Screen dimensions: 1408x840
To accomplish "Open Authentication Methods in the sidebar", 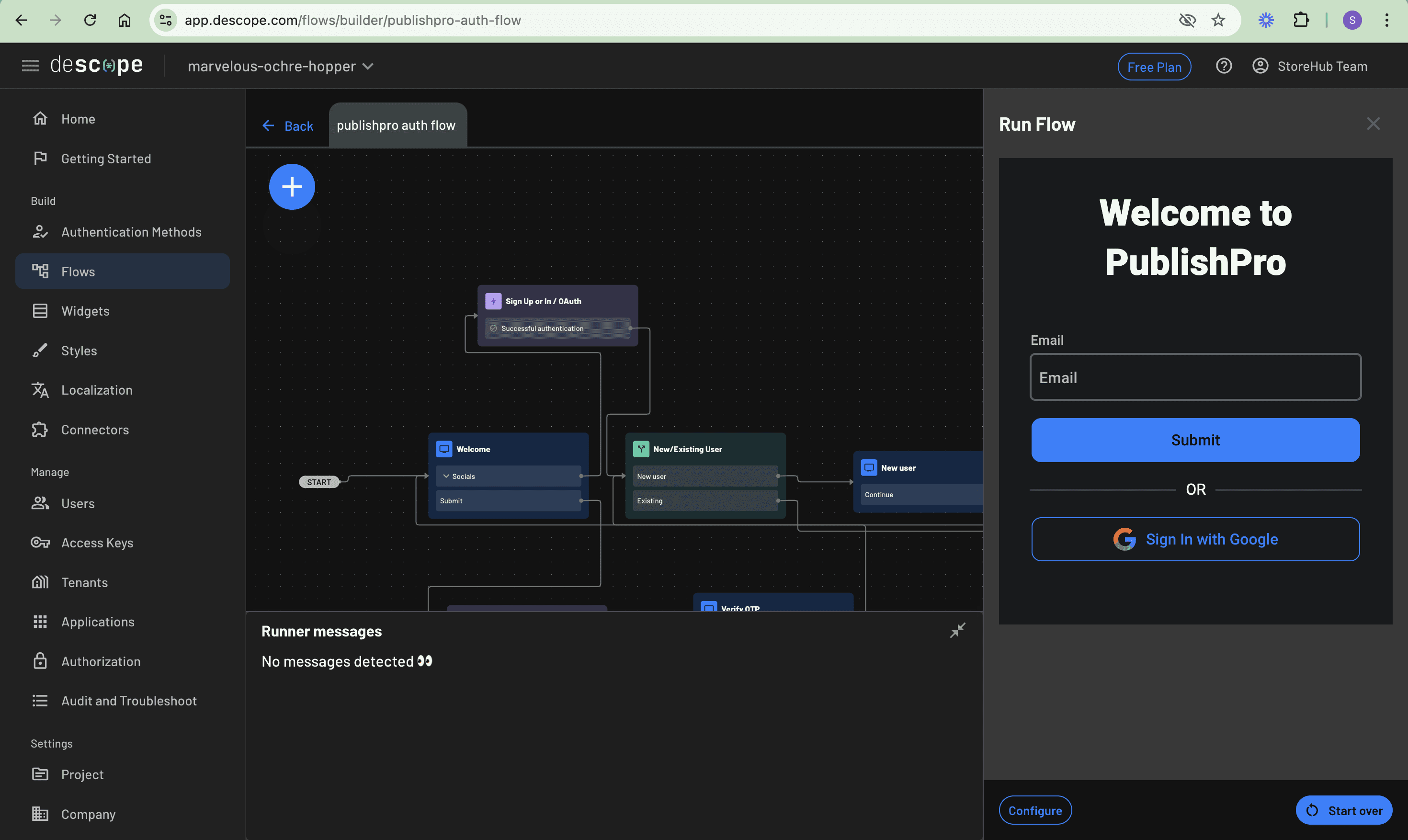I will [x=131, y=232].
